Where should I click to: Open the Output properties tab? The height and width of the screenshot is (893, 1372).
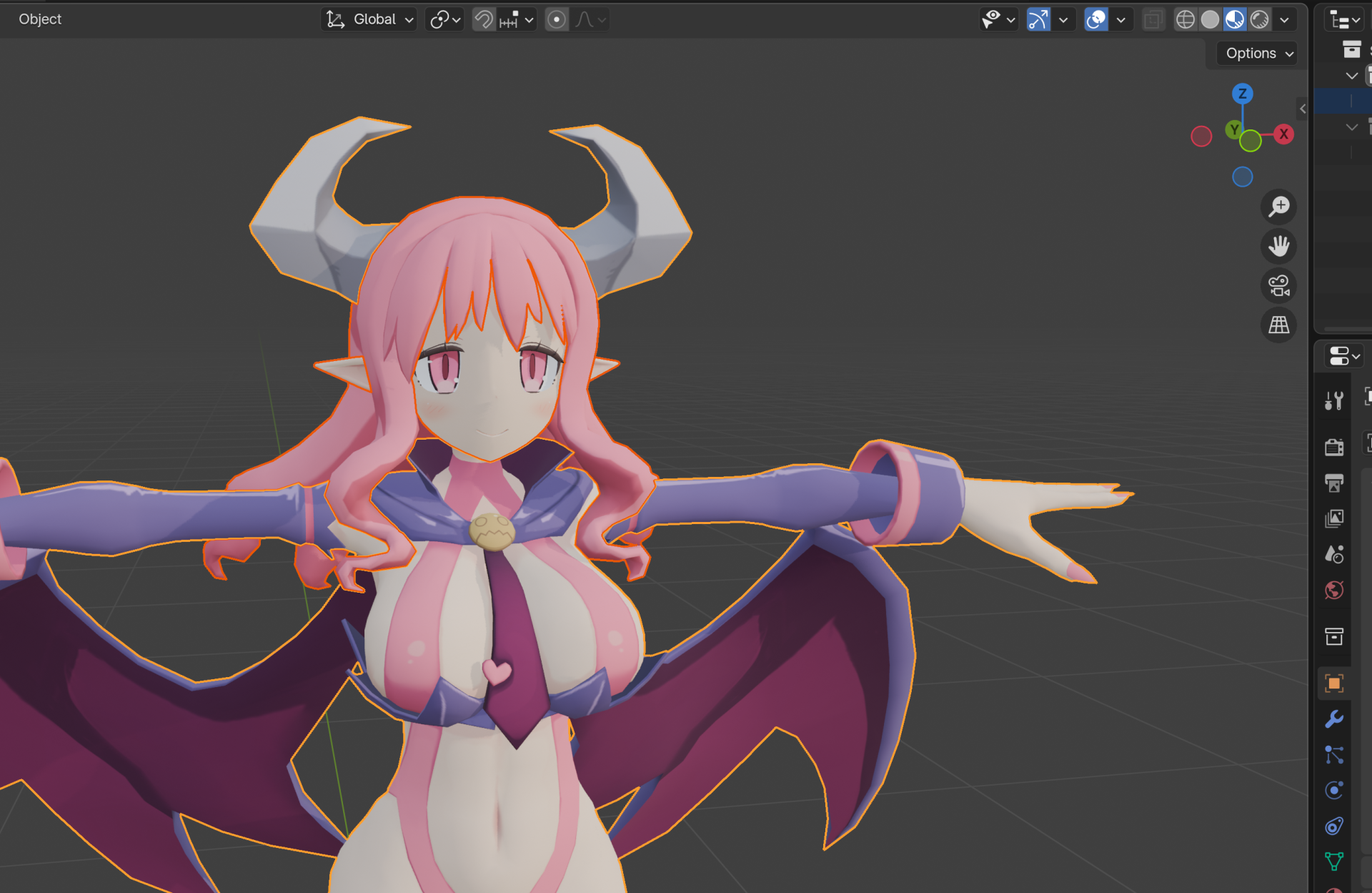click(1334, 483)
